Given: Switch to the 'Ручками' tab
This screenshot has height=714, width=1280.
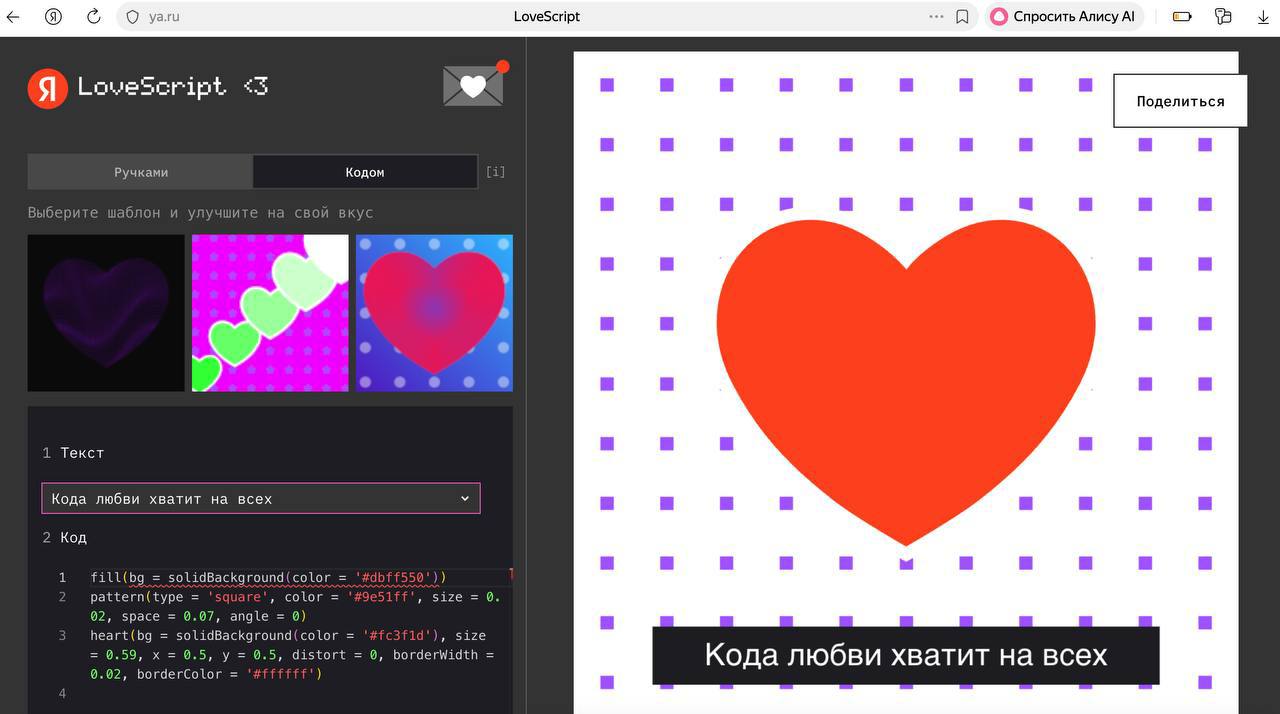Looking at the screenshot, I should click(140, 172).
